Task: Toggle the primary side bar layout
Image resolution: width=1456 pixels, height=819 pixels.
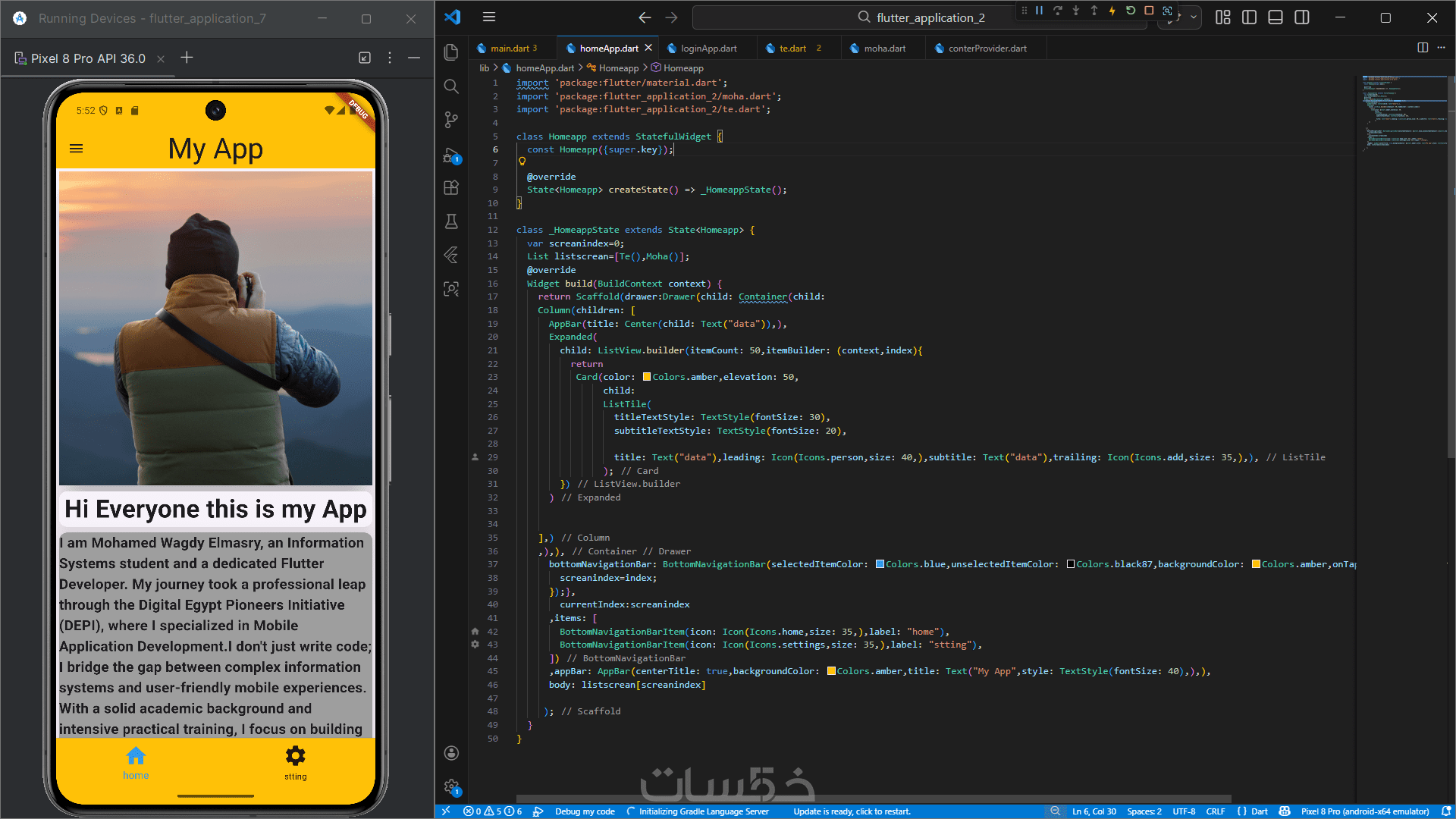Action: 1249,17
